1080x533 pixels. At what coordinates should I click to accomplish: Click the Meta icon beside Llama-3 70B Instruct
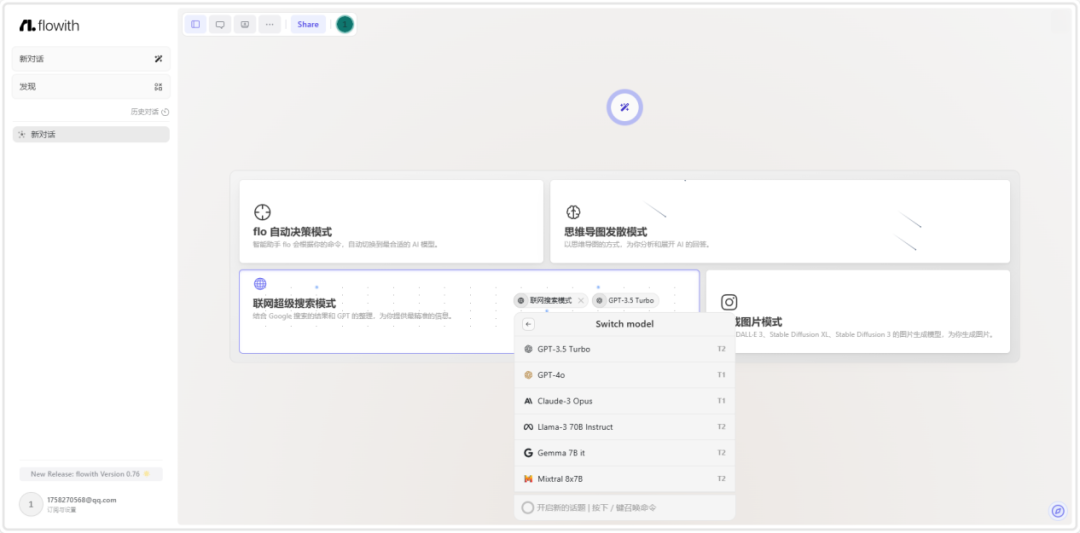(x=528, y=427)
